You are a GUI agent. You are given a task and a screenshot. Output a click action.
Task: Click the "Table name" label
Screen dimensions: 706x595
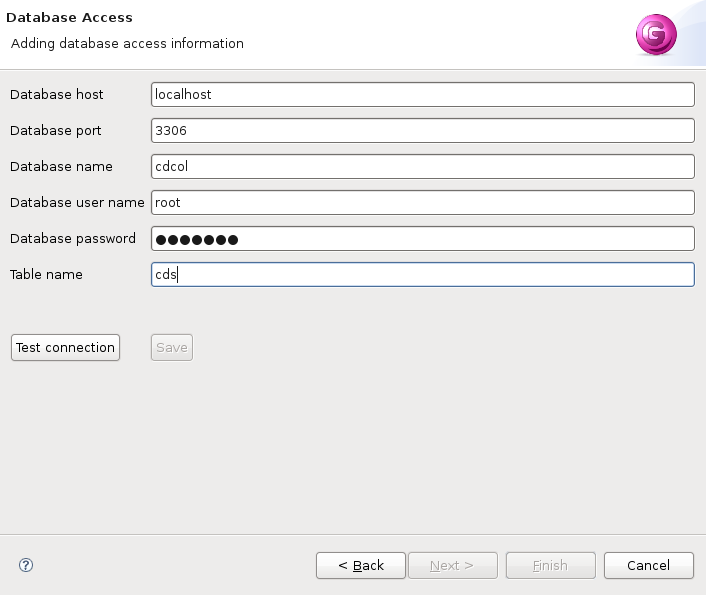point(46,274)
